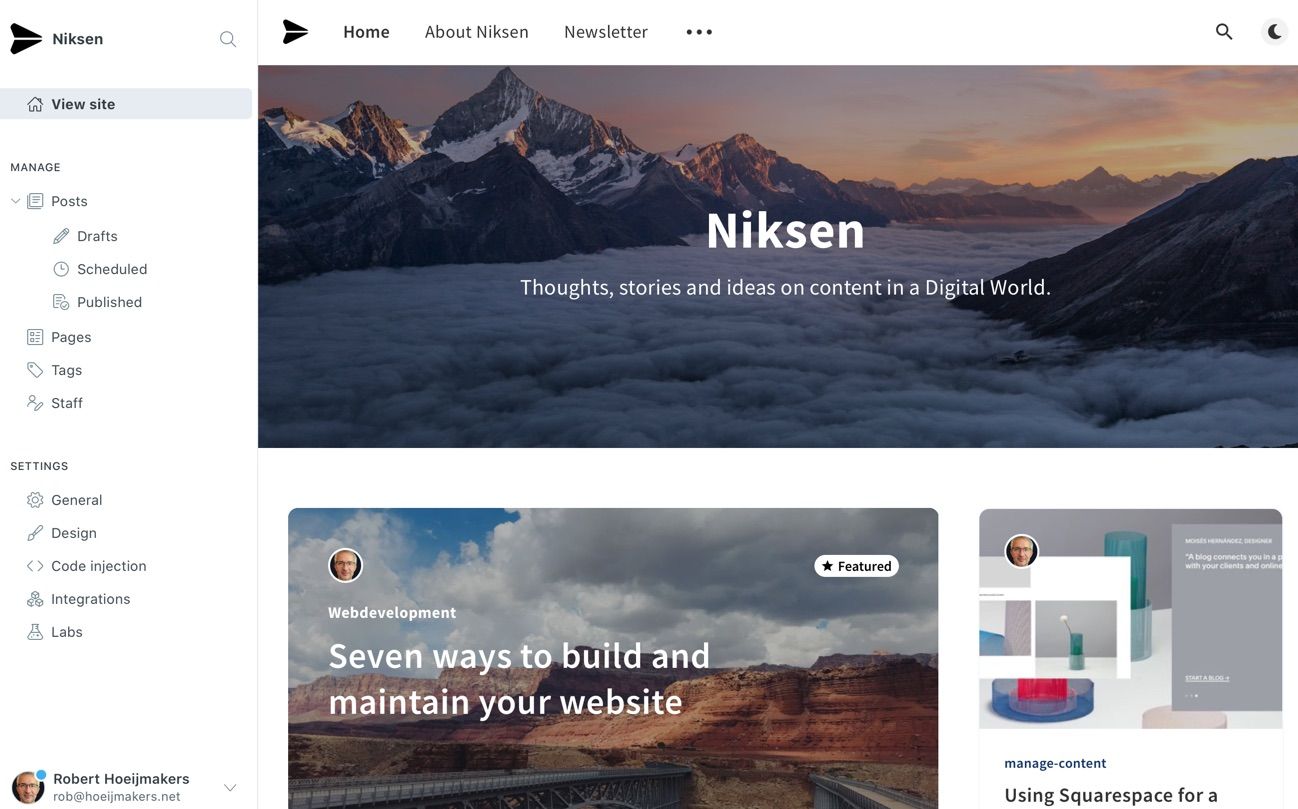Open site search in top navigation
The width and height of the screenshot is (1298, 809).
[x=1224, y=32]
